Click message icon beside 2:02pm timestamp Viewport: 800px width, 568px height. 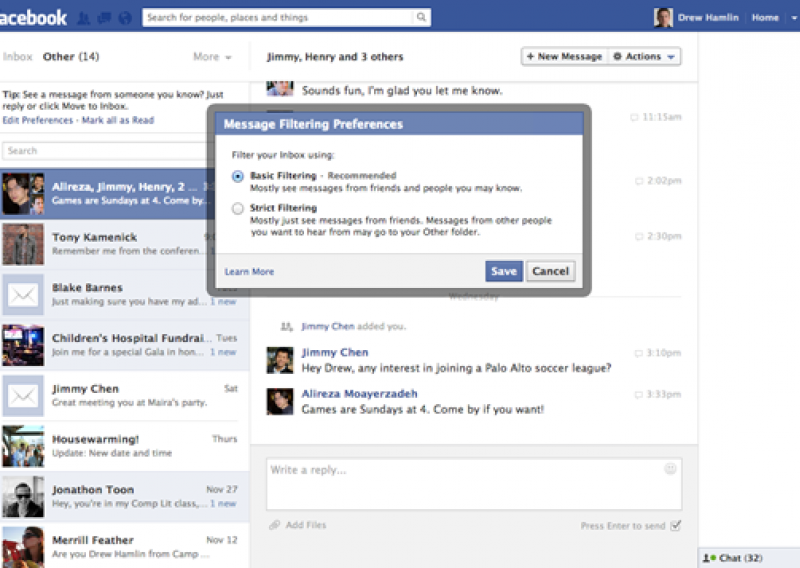[639, 181]
